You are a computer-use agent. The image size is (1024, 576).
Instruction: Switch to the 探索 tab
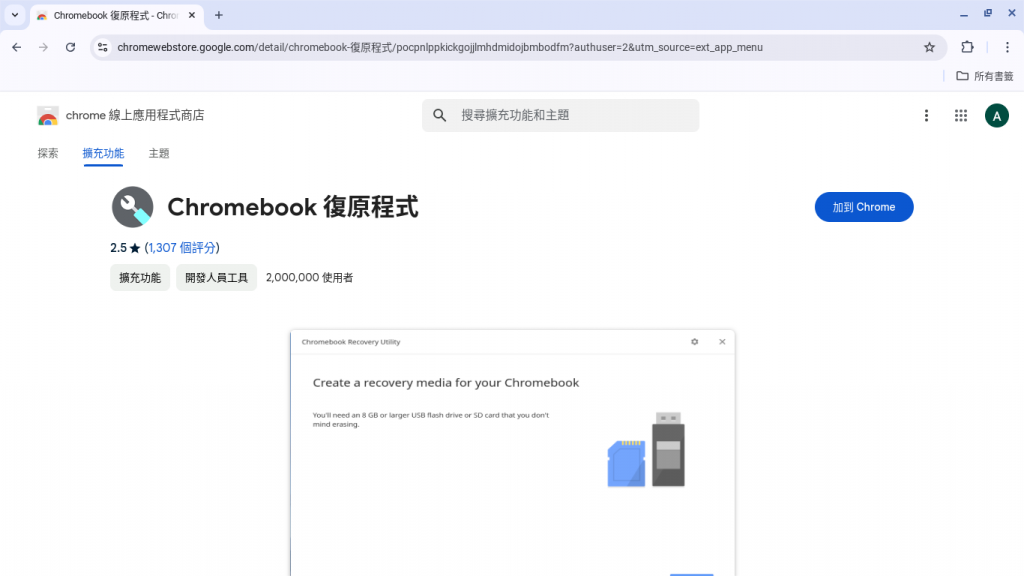[x=48, y=153]
